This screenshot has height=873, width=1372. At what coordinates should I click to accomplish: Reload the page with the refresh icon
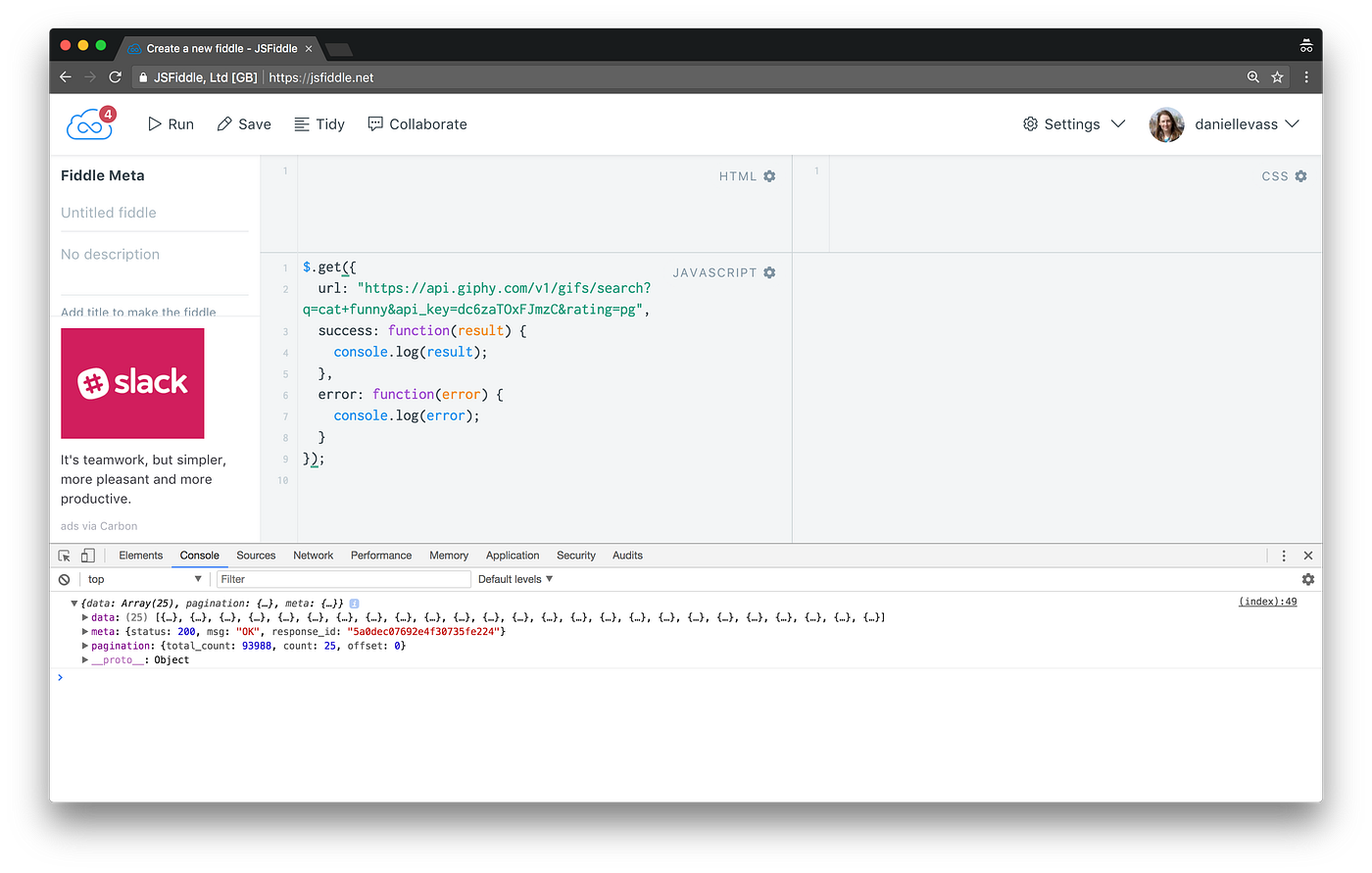click(x=115, y=76)
